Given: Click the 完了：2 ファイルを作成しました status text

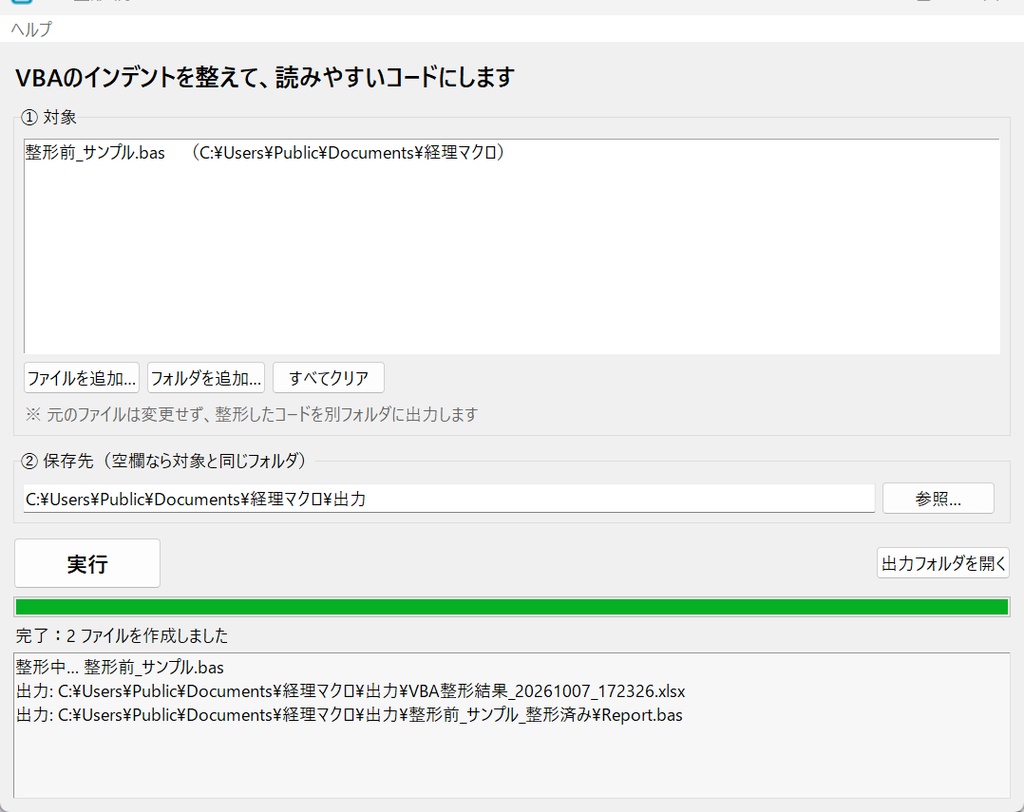Looking at the screenshot, I should click(x=121, y=635).
